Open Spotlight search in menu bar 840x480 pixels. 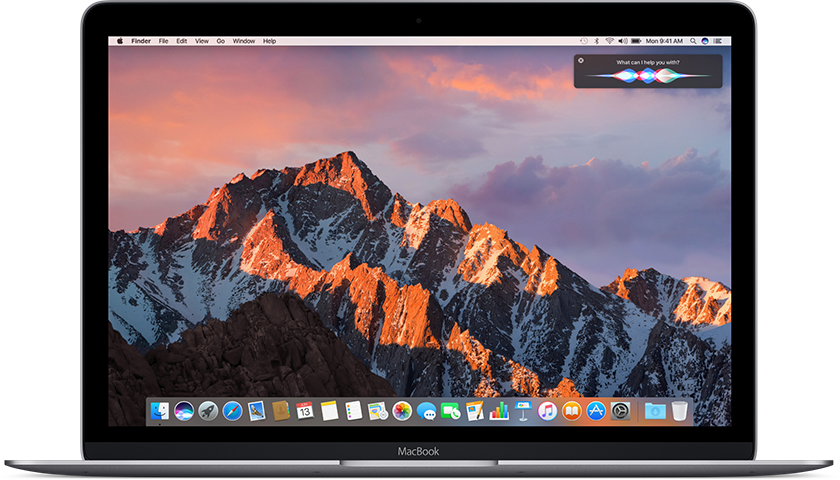(x=691, y=41)
